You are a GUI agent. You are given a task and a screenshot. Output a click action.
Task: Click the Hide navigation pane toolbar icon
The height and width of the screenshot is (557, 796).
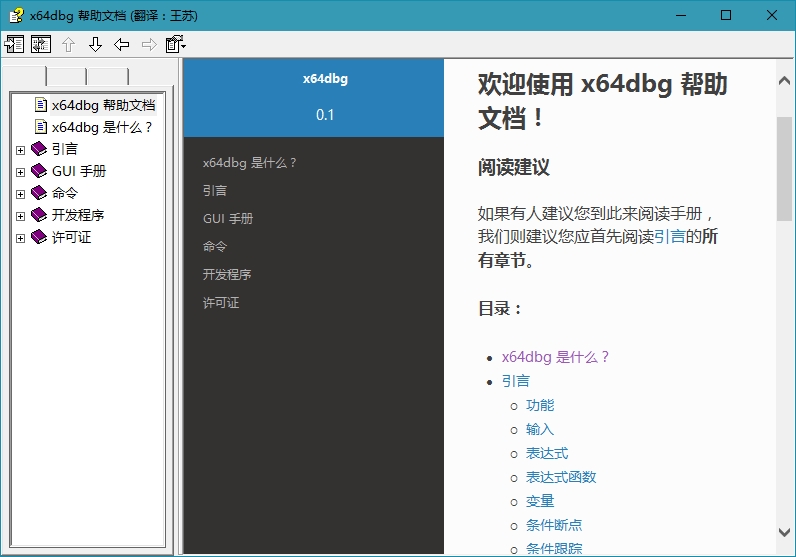pyautogui.click(x=14, y=44)
